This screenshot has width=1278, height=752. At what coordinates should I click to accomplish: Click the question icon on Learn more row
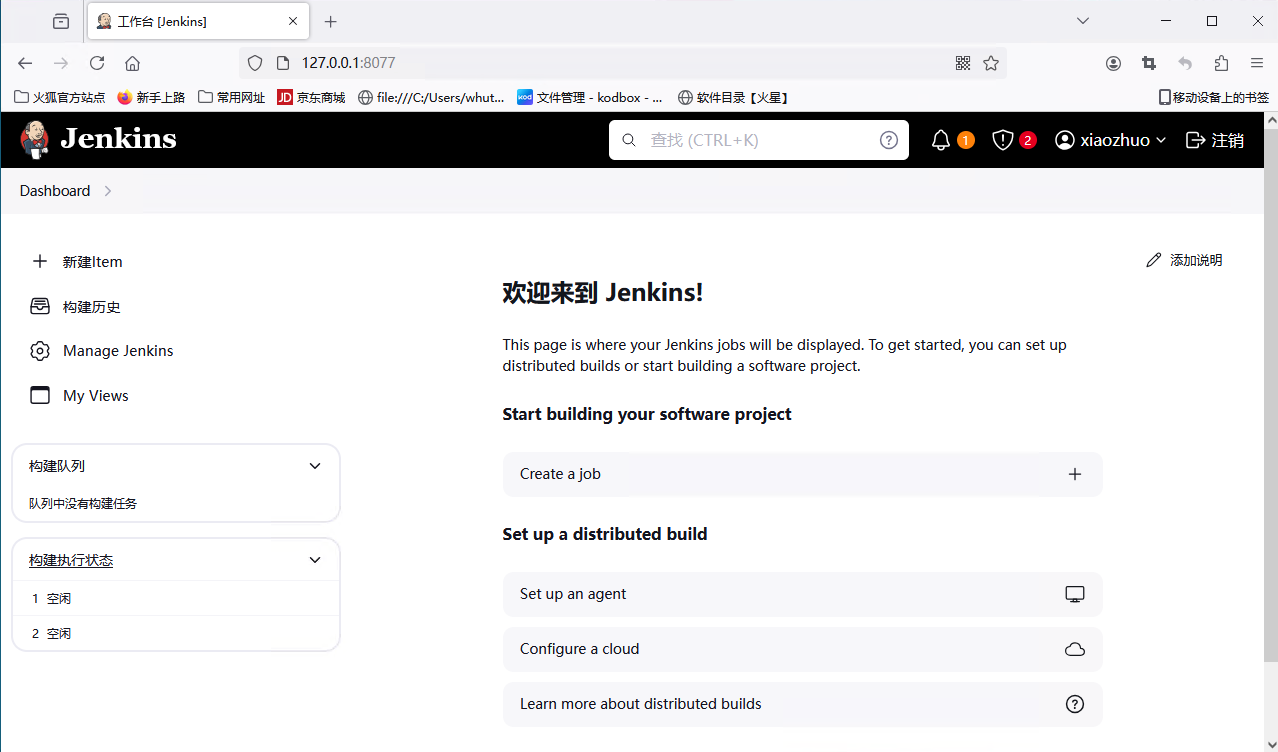1075,704
